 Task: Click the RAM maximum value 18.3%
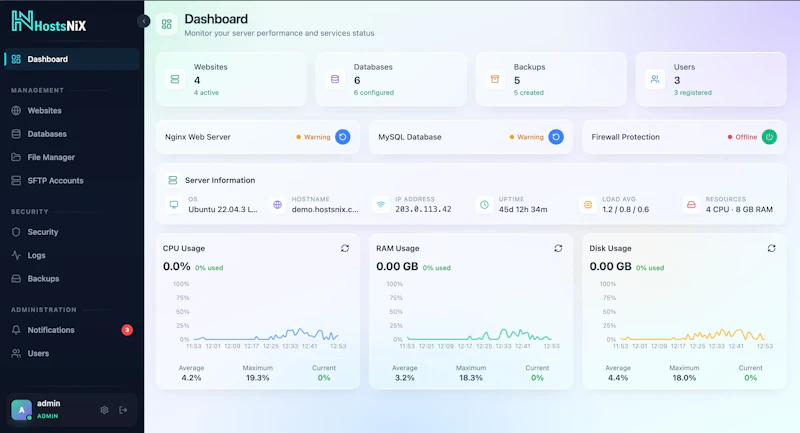click(471, 378)
